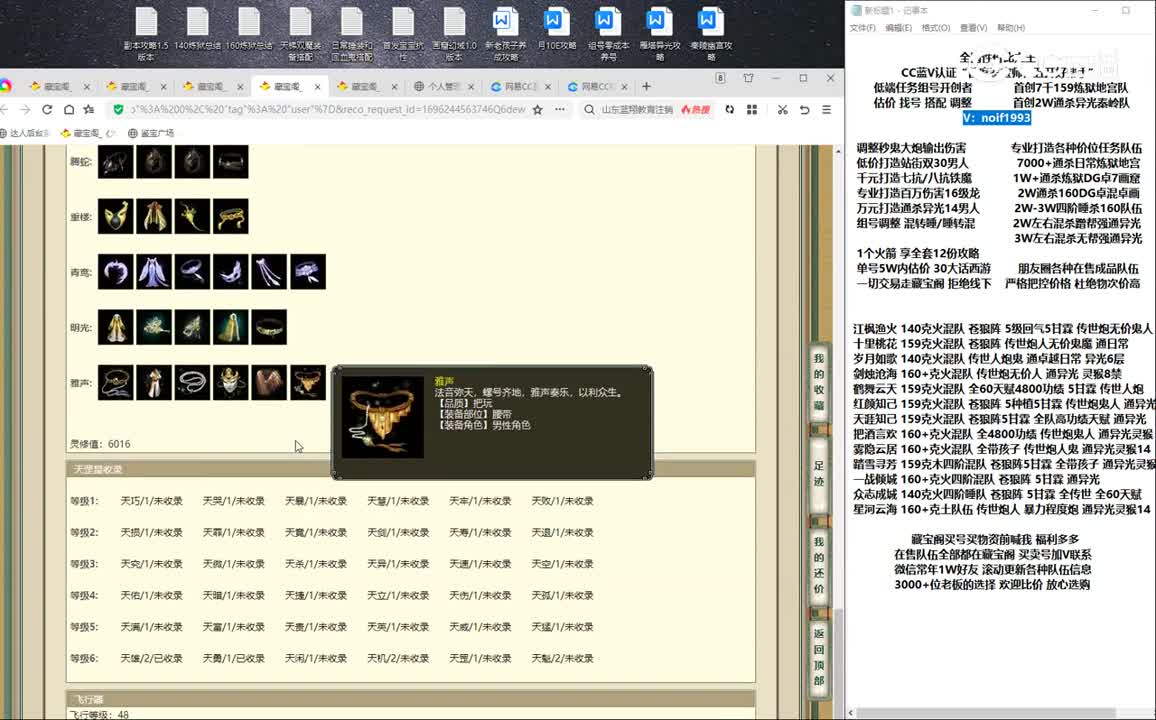The image size is (1156, 720).
Task: Select the white-faced mask icon in 雅声 row
Action: (x=231, y=383)
